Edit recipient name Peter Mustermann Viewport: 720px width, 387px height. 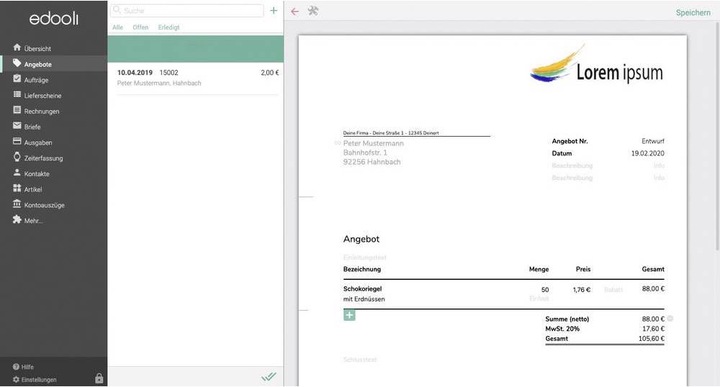(x=373, y=143)
